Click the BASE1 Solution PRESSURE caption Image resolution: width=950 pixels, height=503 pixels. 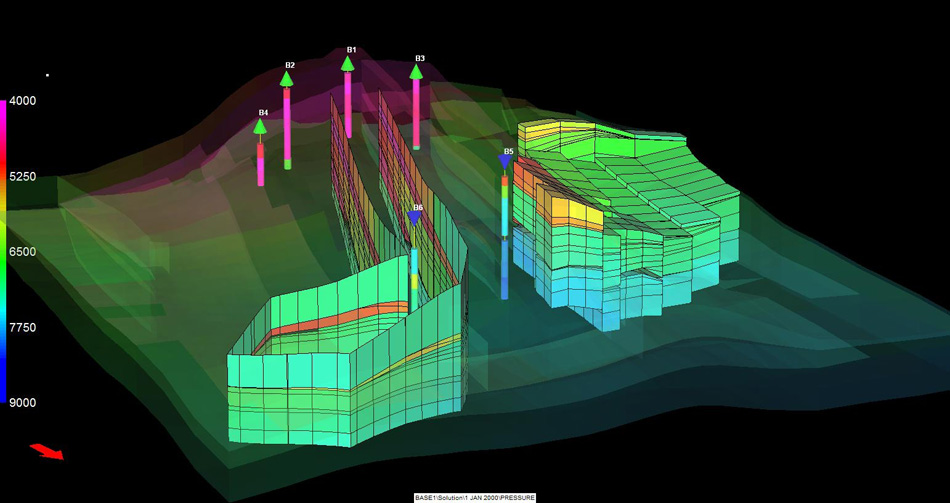click(x=474, y=497)
